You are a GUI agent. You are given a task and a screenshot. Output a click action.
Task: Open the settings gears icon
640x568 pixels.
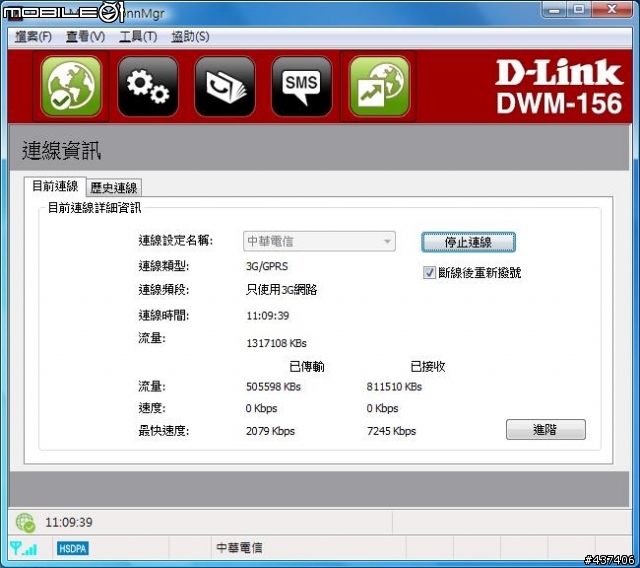coord(148,86)
